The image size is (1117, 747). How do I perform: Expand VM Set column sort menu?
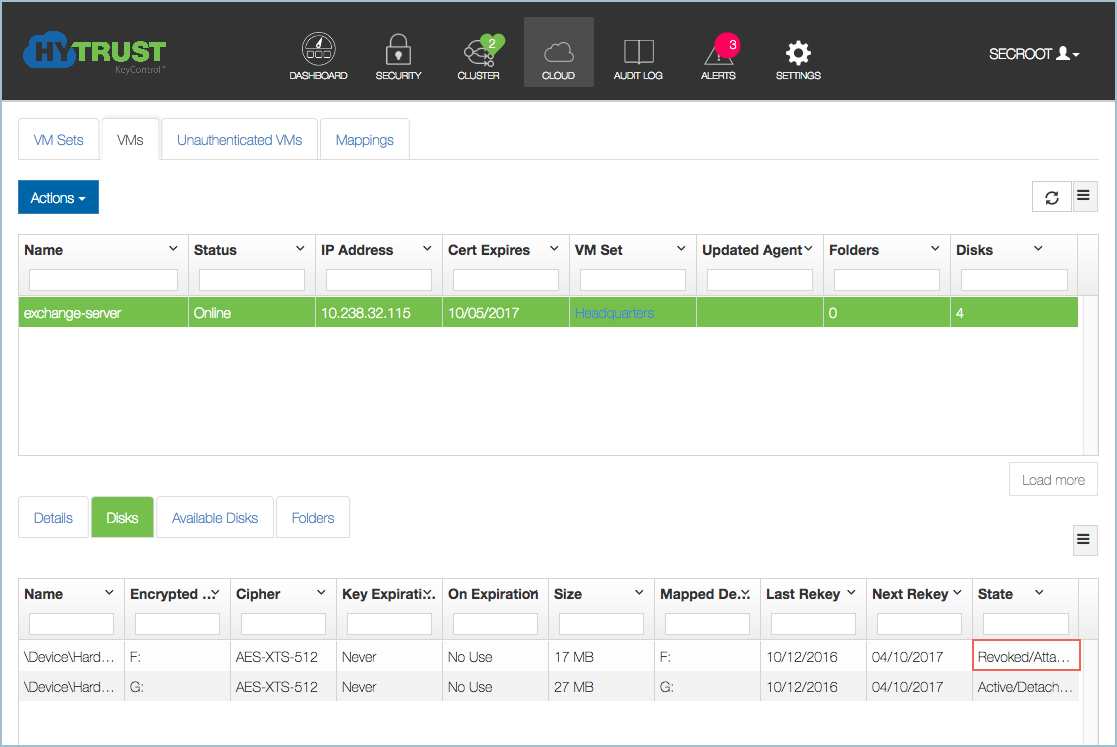click(x=680, y=249)
